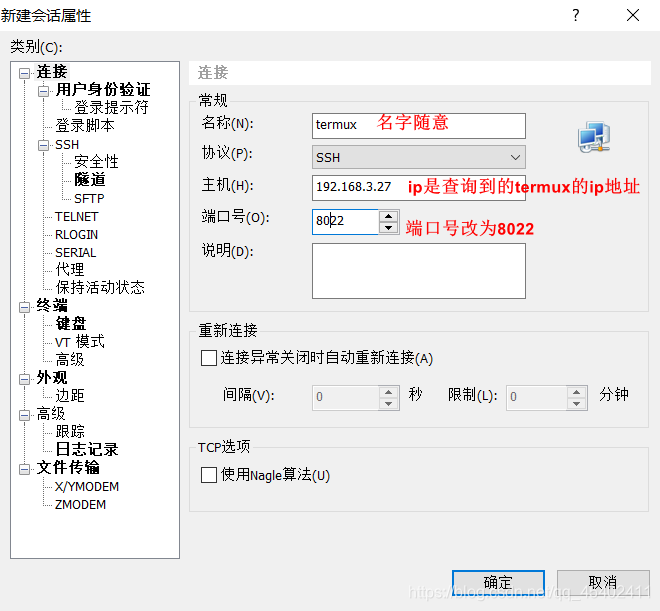Viewport: 660px width, 611px height.
Task: Decrease port number with down arrow
Action: [389, 228]
